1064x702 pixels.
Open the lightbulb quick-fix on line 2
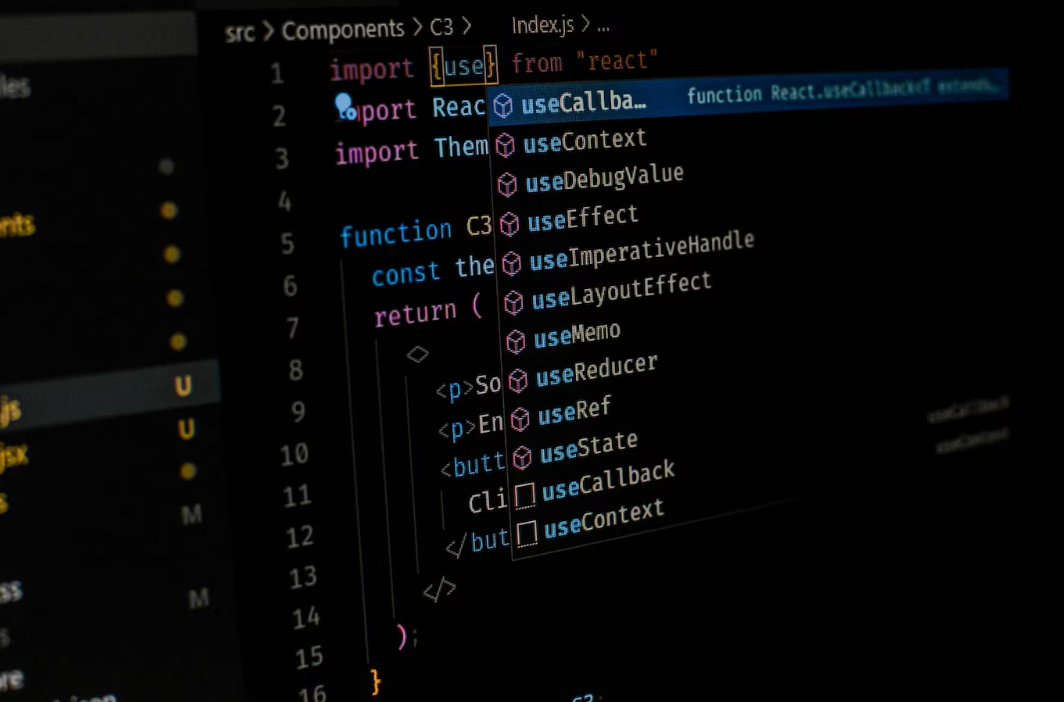(x=345, y=106)
